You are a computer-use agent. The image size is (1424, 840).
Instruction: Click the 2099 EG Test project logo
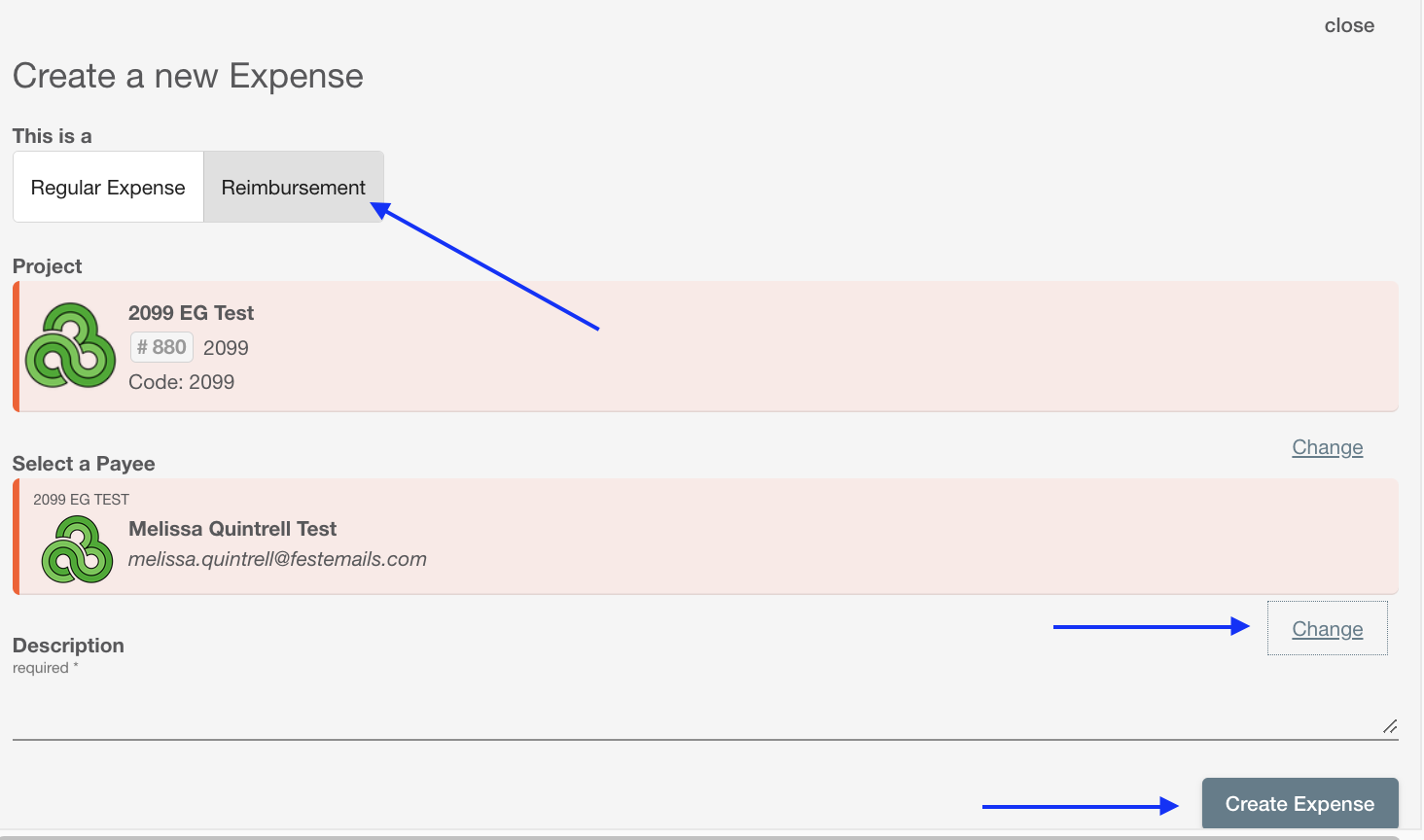70,346
